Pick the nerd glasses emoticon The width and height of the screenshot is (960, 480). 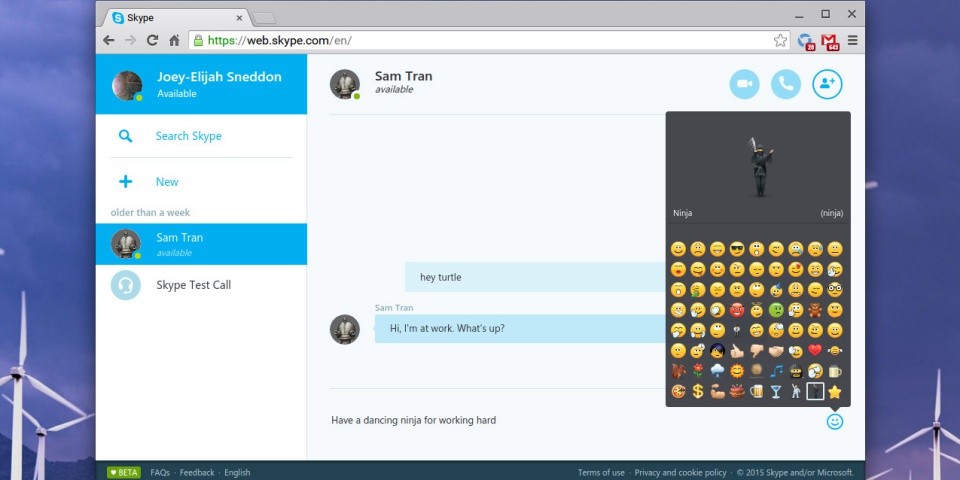(x=834, y=290)
